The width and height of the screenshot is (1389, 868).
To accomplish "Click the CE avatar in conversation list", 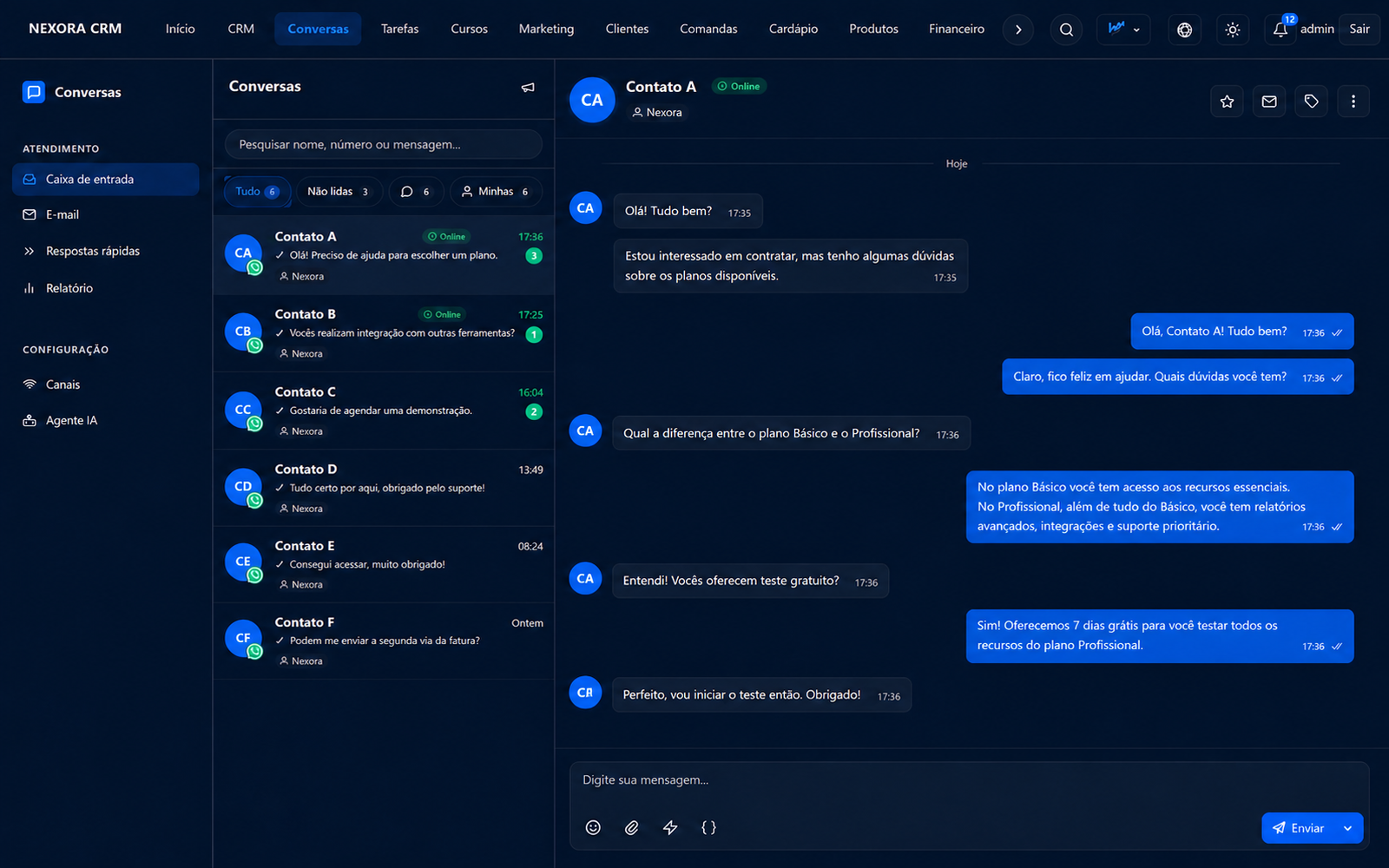I will (243, 562).
